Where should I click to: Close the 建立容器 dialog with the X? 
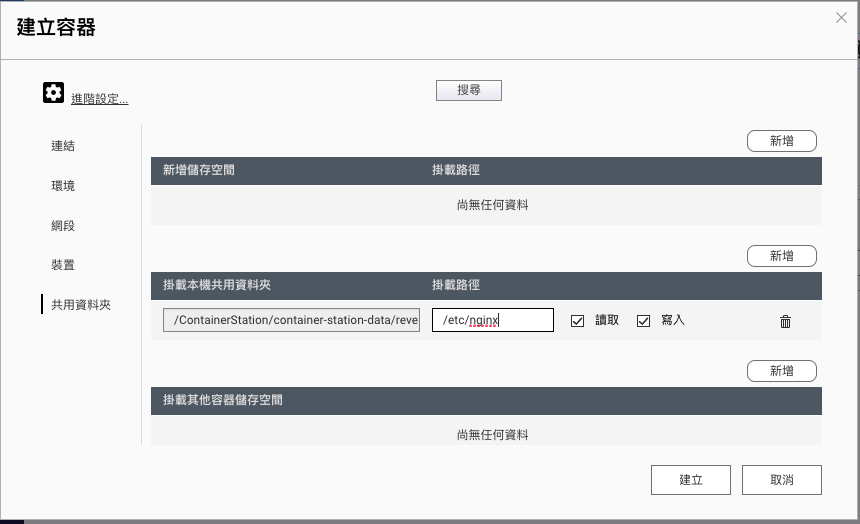pyautogui.click(x=841, y=18)
